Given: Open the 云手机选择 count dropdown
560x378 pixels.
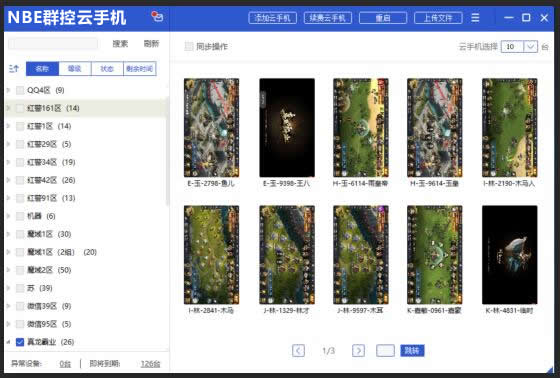Looking at the screenshot, I should point(531,46).
